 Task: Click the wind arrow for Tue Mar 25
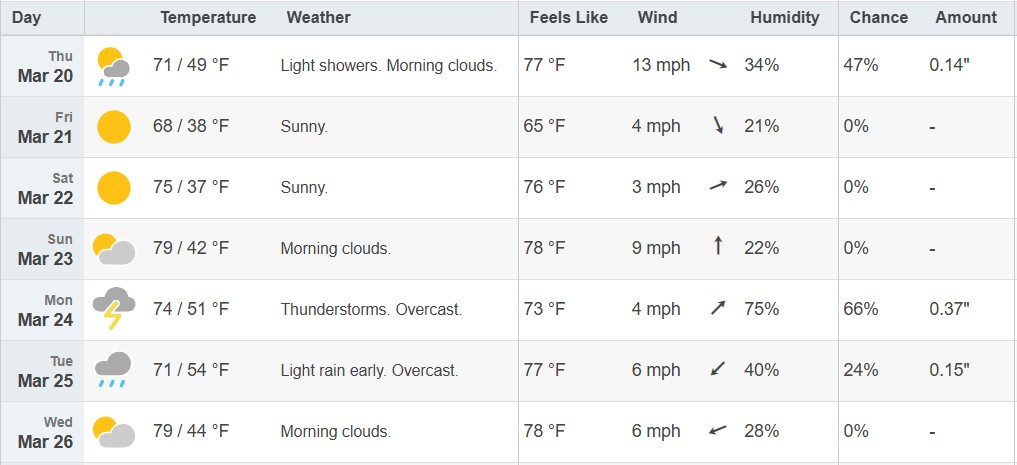pos(718,369)
